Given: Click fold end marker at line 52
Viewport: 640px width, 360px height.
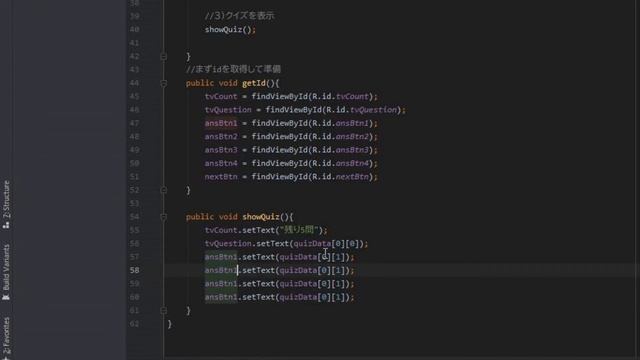Looking at the screenshot, I should (164, 190).
